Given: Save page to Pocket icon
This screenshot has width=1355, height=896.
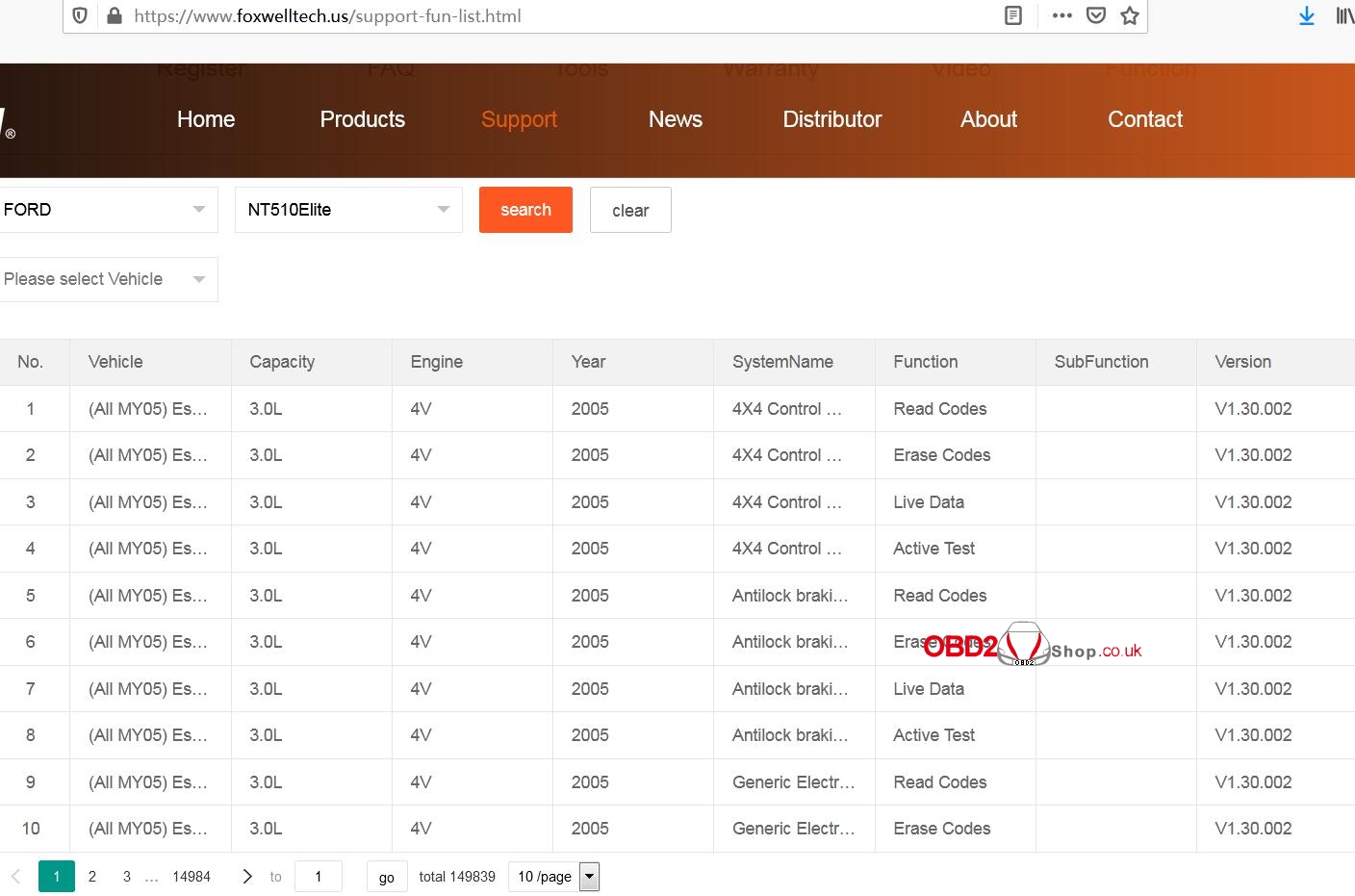Looking at the screenshot, I should pos(1096,15).
